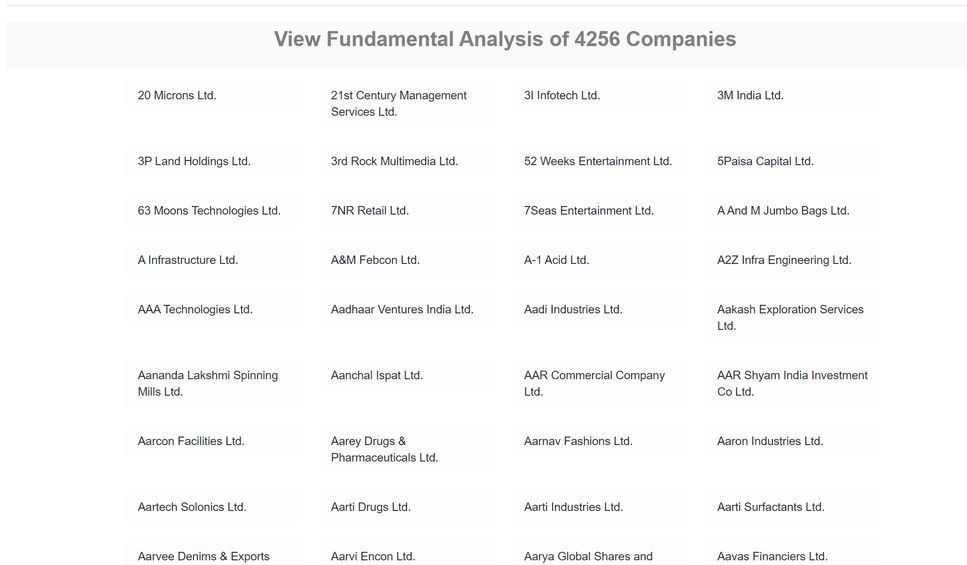Open 3rd Rock Multimedia Ltd. page
The image size is (967, 565).
[394, 162]
